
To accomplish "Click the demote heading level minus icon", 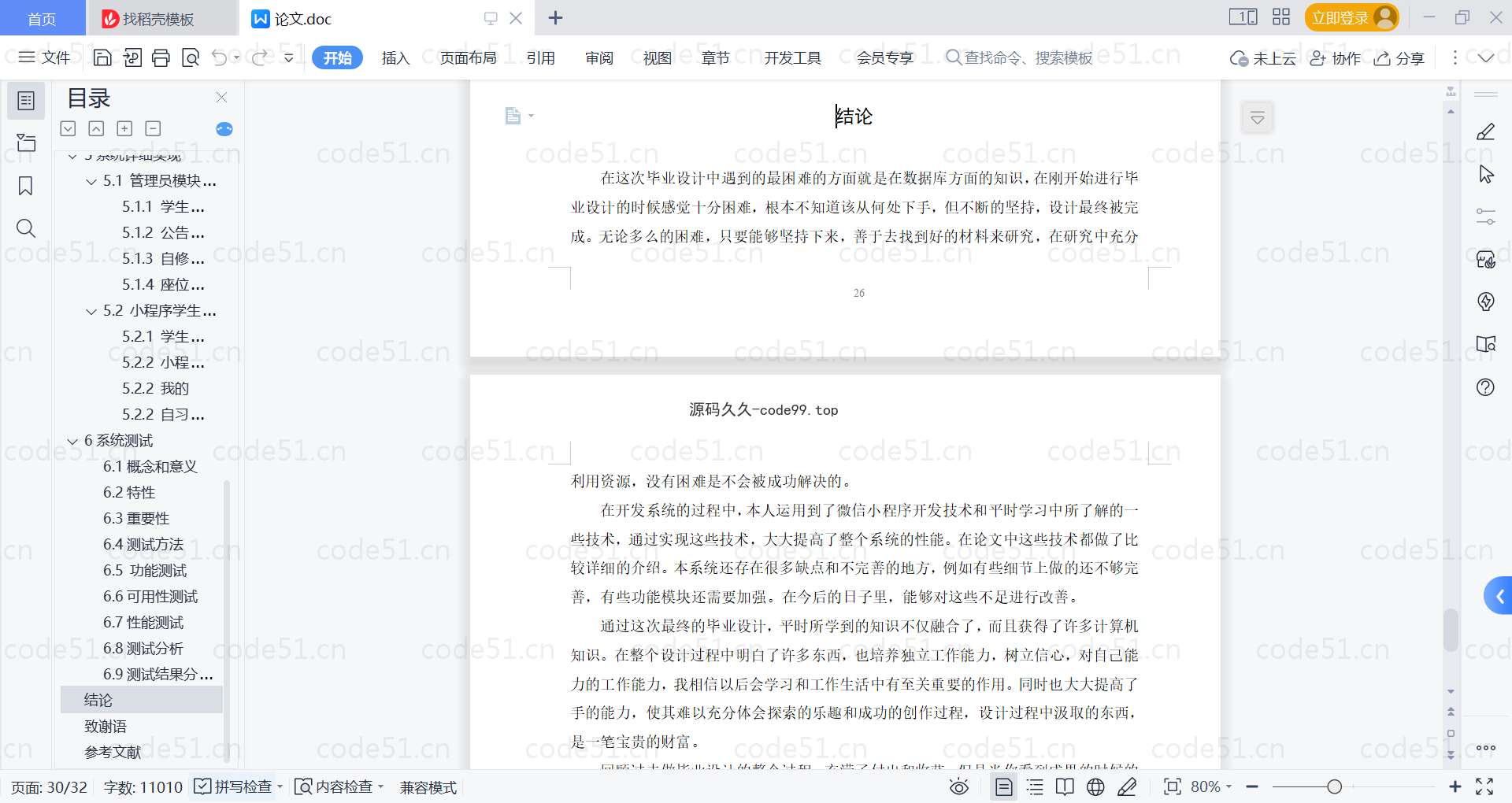I will click(154, 128).
